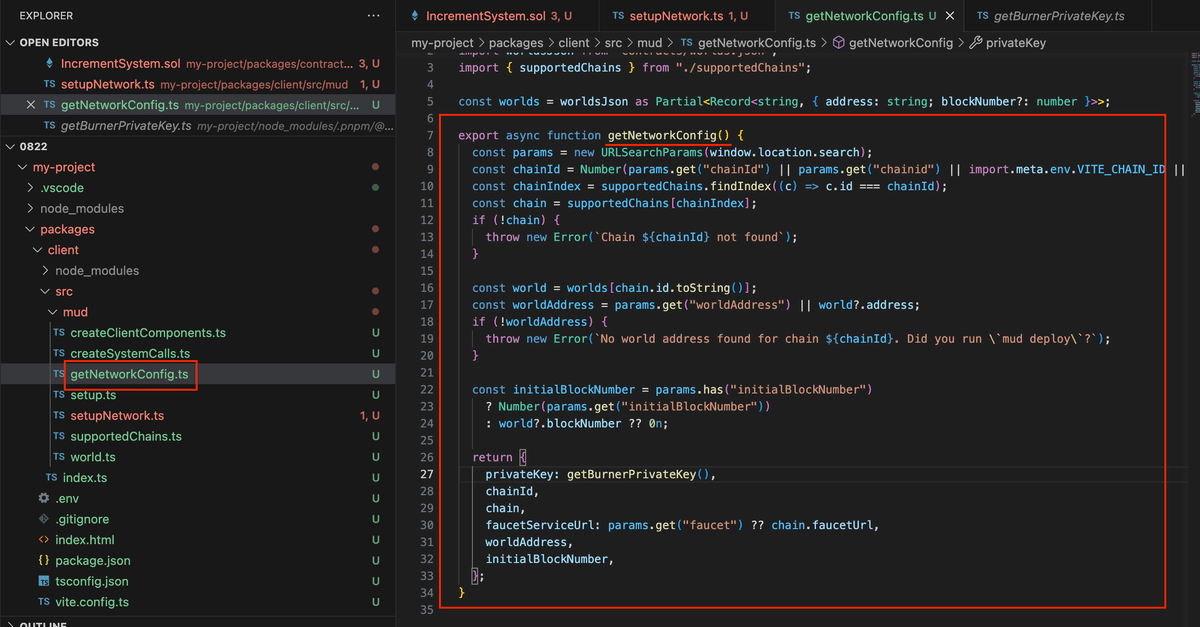Click the privateKey breadcrumb symbol
Image resolution: width=1200 pixels, height=627 pixels.
click(x=1018, y=43)
